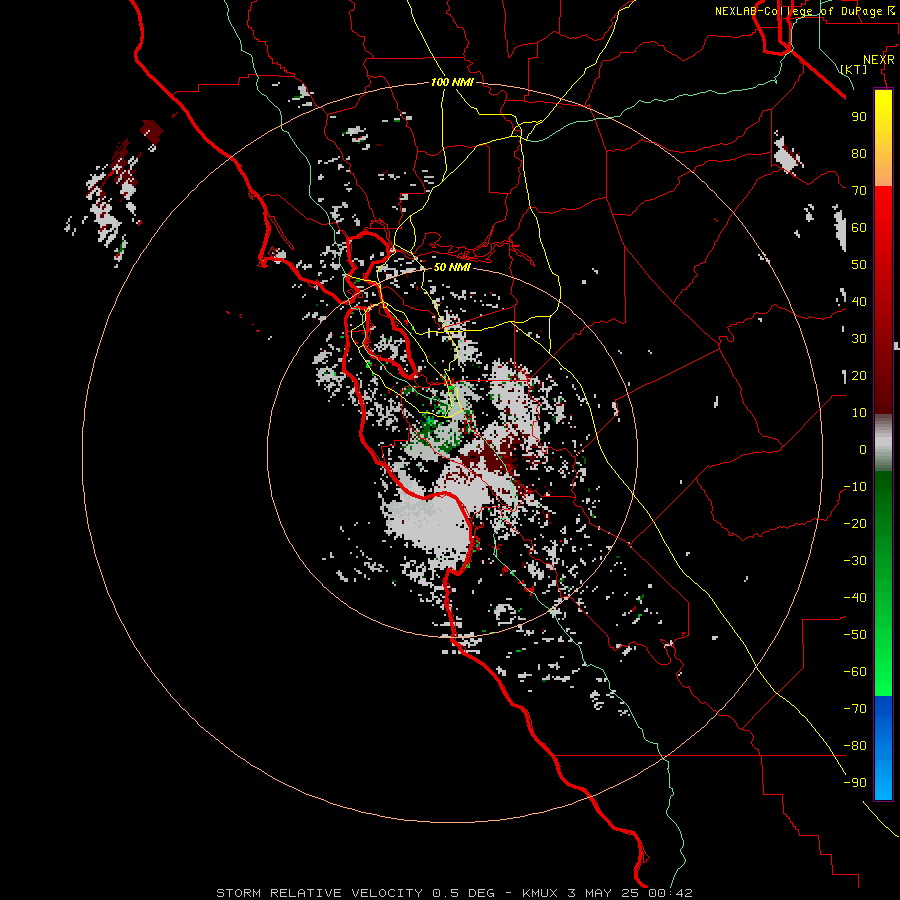
Task: Select the -20 value on velocity scale
Action: (855, 523)
